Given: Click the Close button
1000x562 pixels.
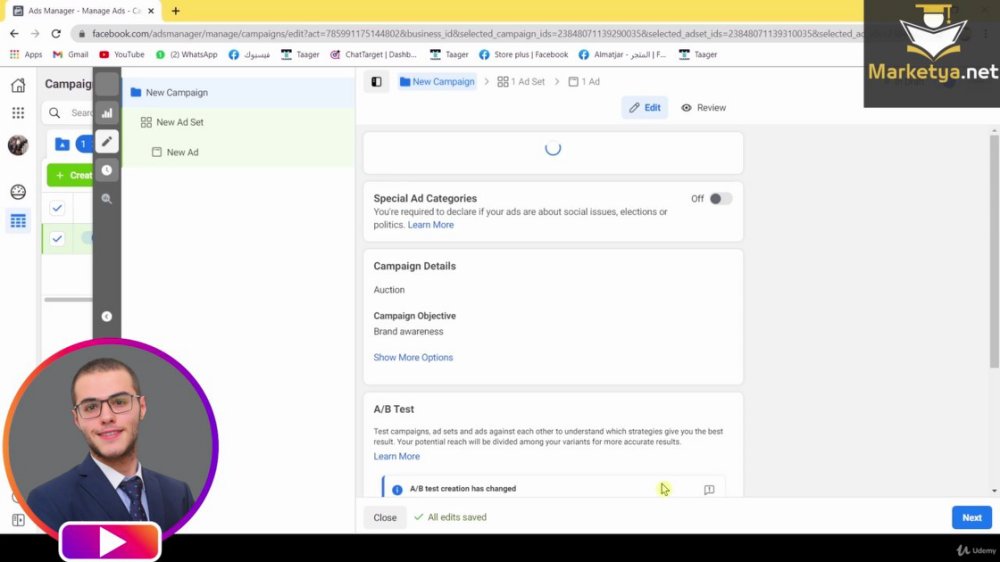Looking at the screenshot, I should pyautogui.click(x=385, y=517).
